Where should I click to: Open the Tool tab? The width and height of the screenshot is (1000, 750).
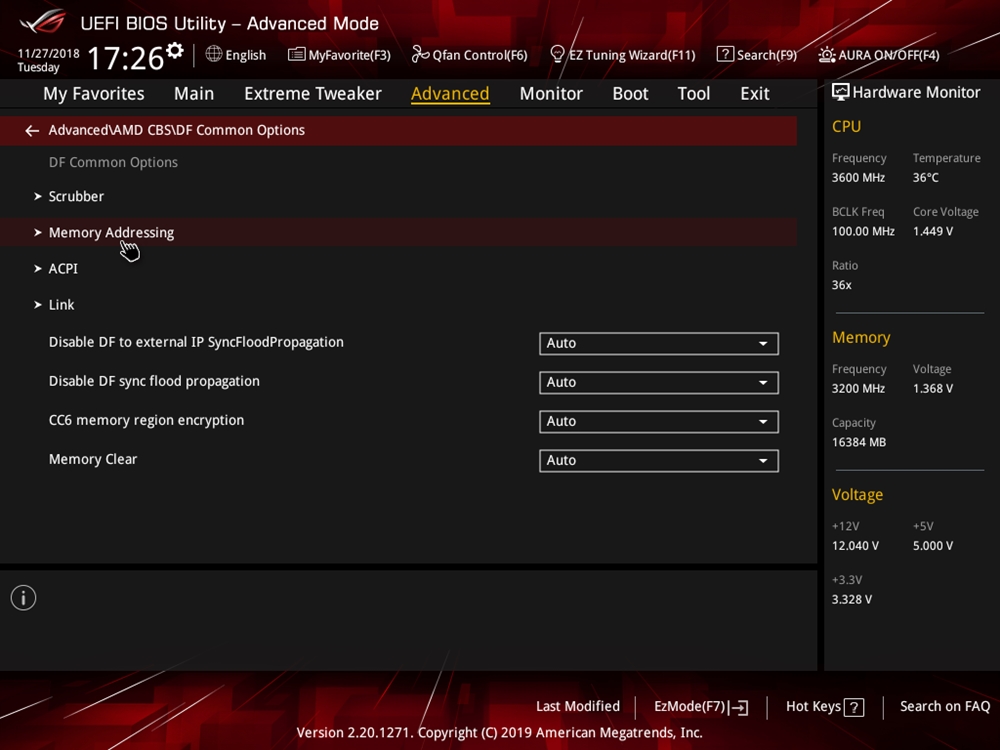693,94
